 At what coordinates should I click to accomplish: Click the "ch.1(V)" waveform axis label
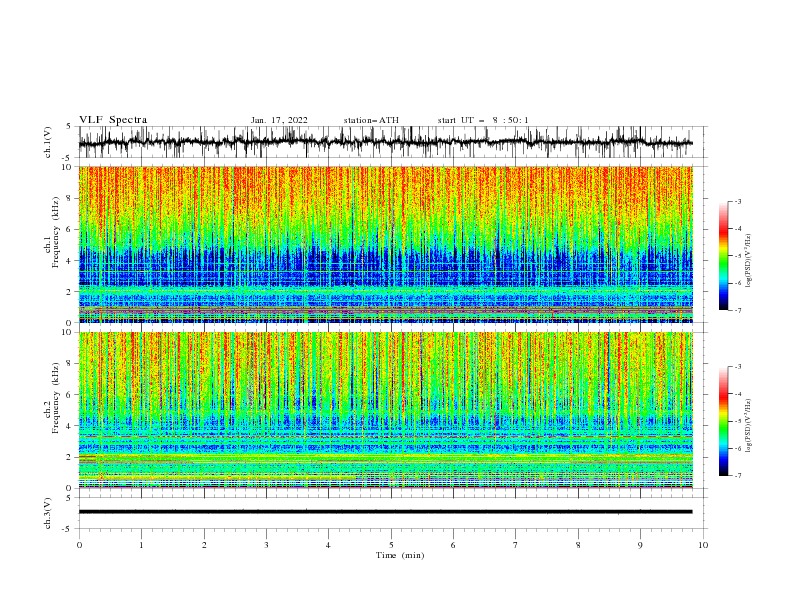coord(48,142)
